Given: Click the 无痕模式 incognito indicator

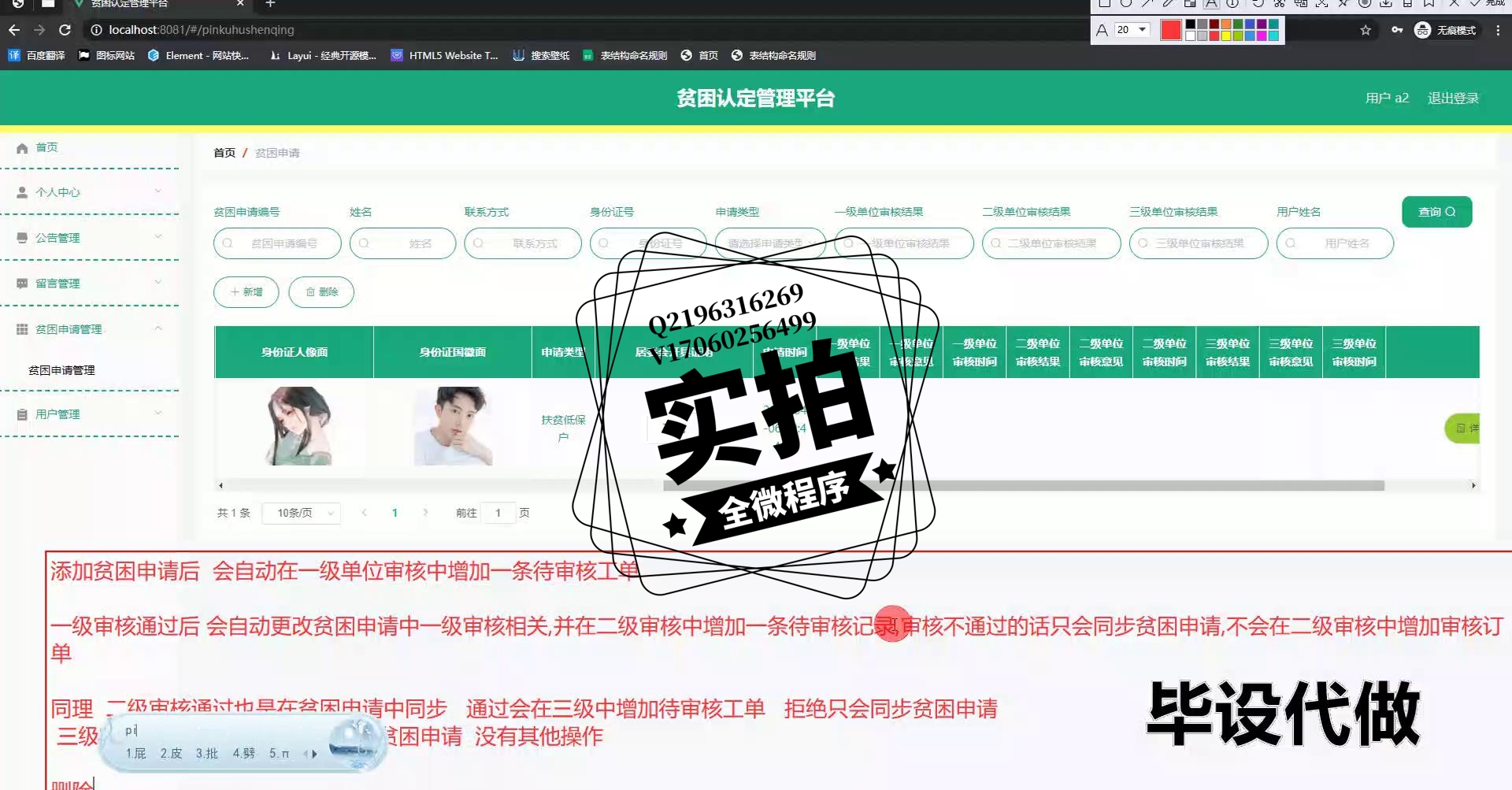Looking at the screenshot, I should pos(1446,30).
